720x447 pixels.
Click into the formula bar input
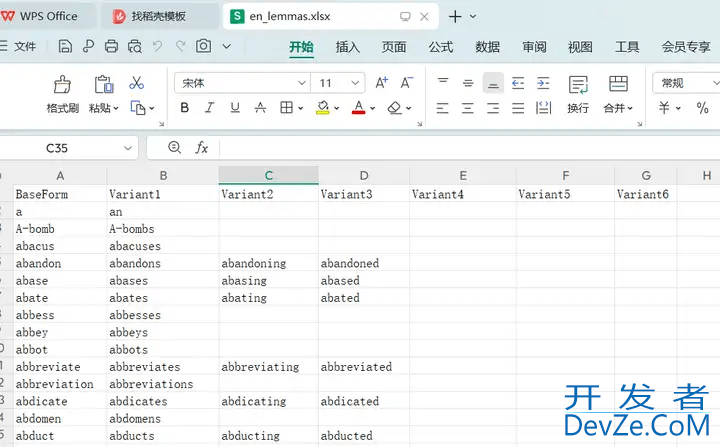click(x=469, y=148)
